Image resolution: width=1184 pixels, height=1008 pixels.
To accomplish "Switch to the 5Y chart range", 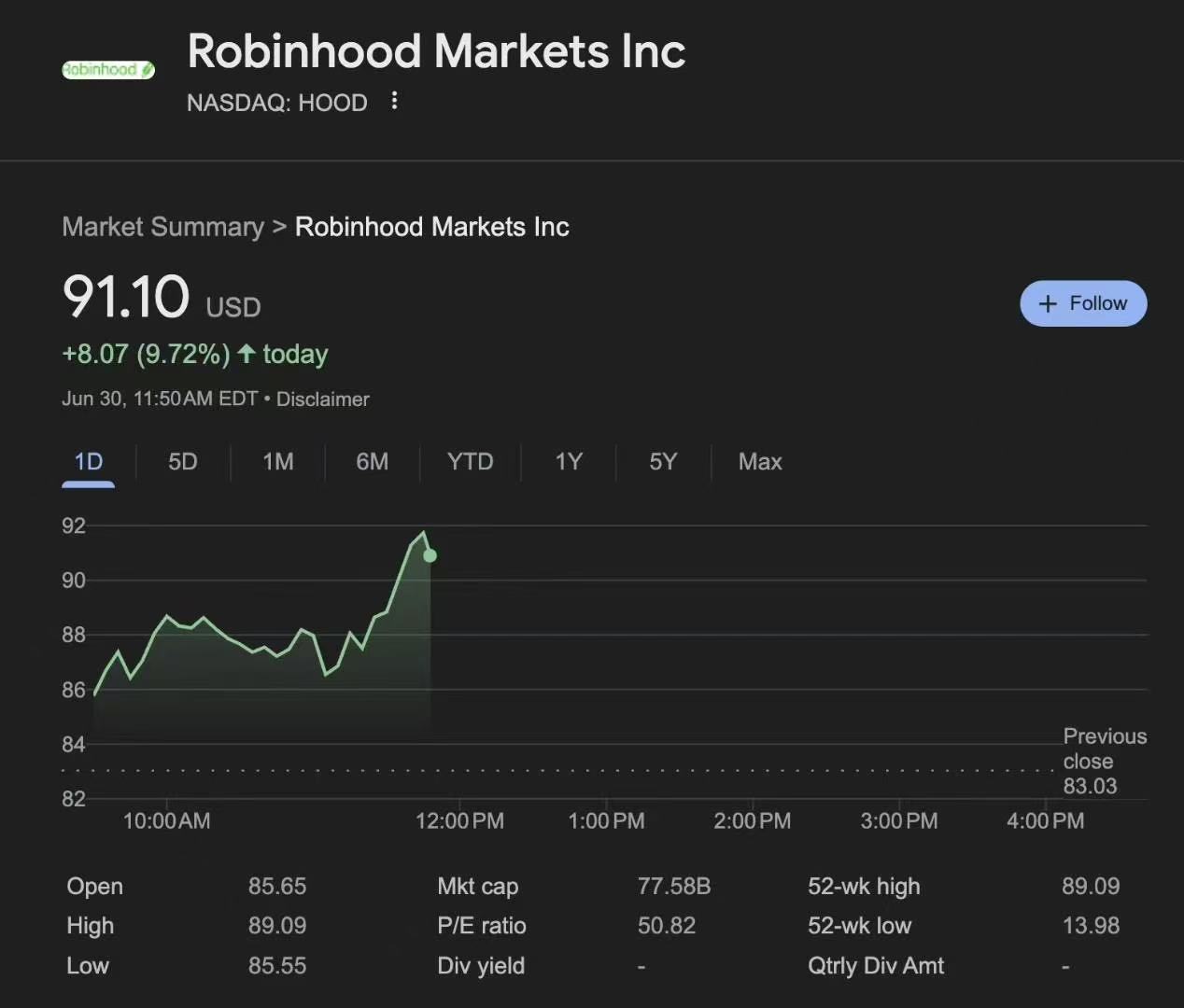I will pos(663,462).
